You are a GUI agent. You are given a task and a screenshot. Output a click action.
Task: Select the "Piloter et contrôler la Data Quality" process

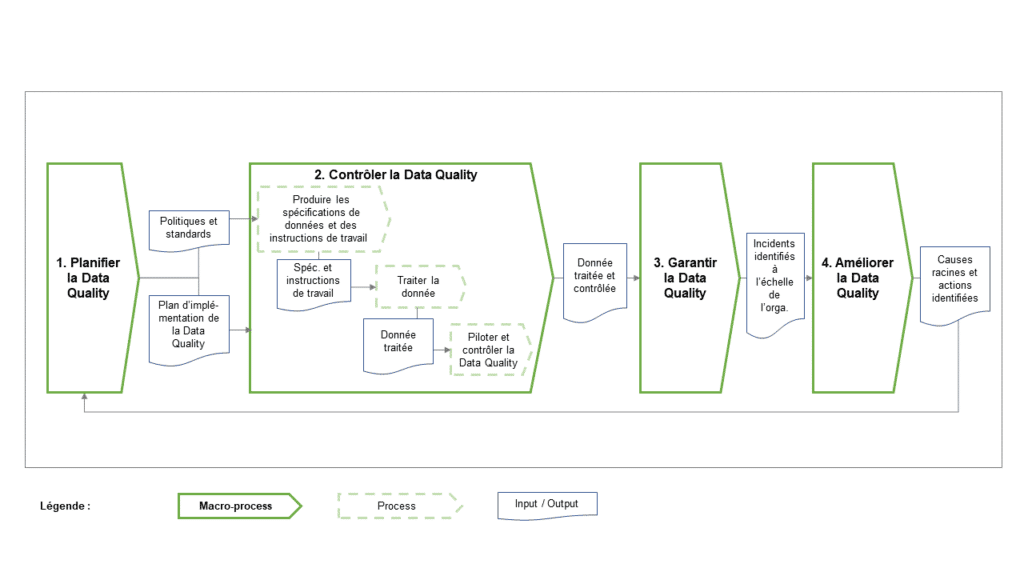coord(489,349)
